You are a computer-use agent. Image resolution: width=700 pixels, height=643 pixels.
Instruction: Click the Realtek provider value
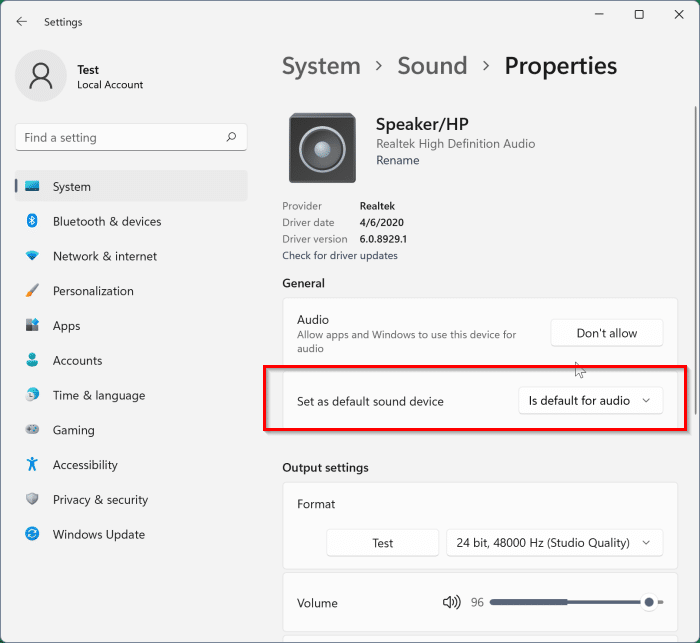tap(377, 206)
